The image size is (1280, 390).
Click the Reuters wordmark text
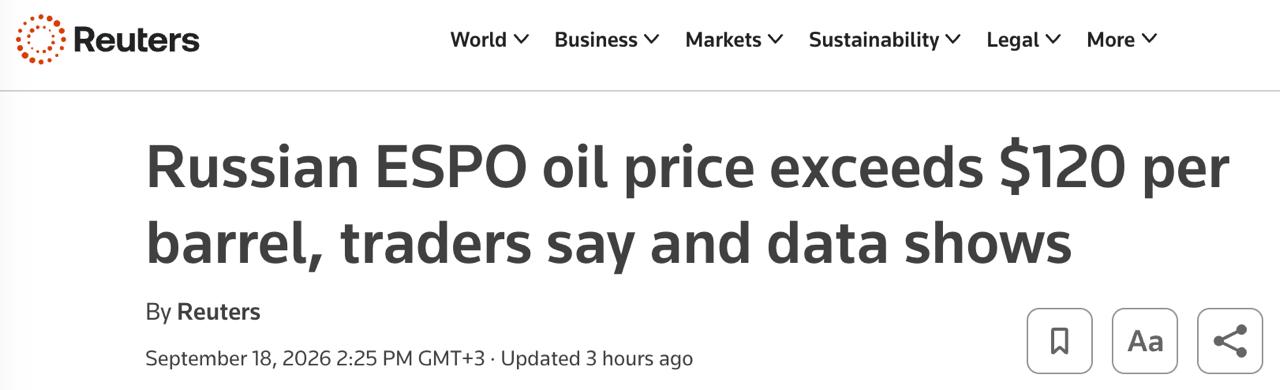(x=136, y=40)
